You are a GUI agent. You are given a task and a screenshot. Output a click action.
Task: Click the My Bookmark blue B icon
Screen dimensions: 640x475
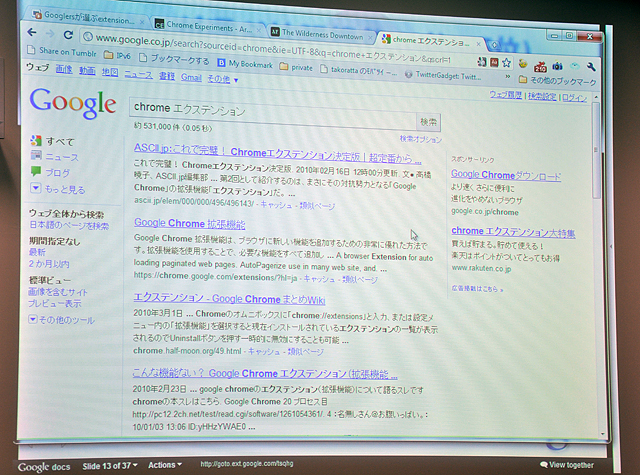tap(221, 62)
